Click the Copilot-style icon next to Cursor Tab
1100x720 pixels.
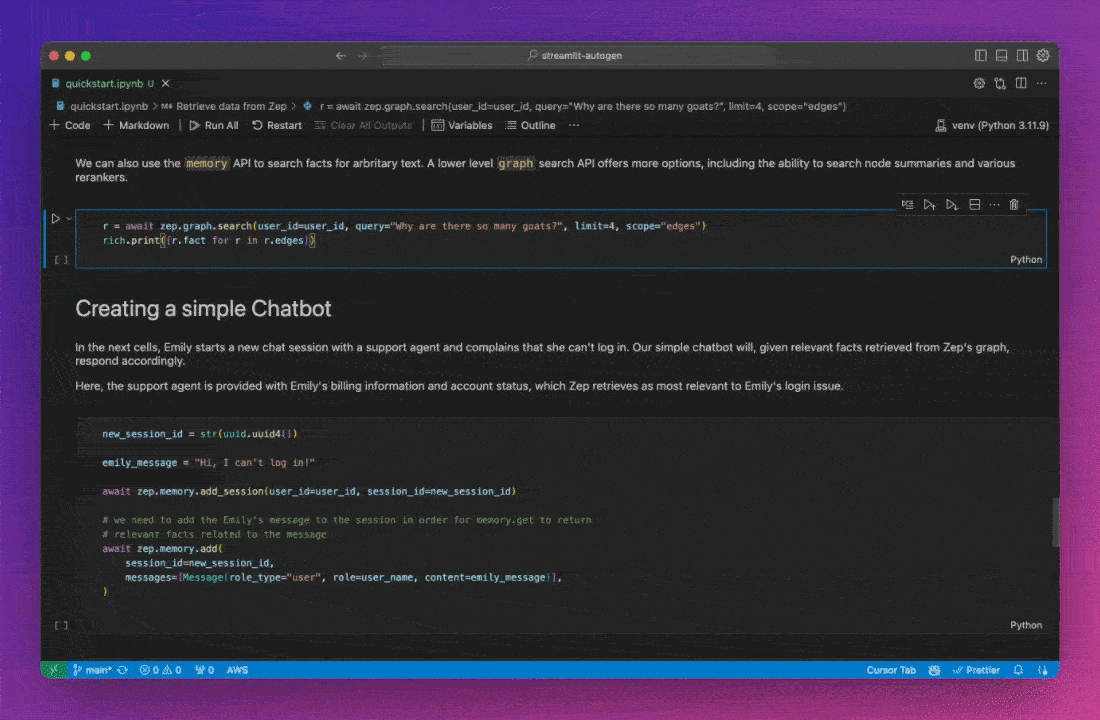[x=934, y=670]
